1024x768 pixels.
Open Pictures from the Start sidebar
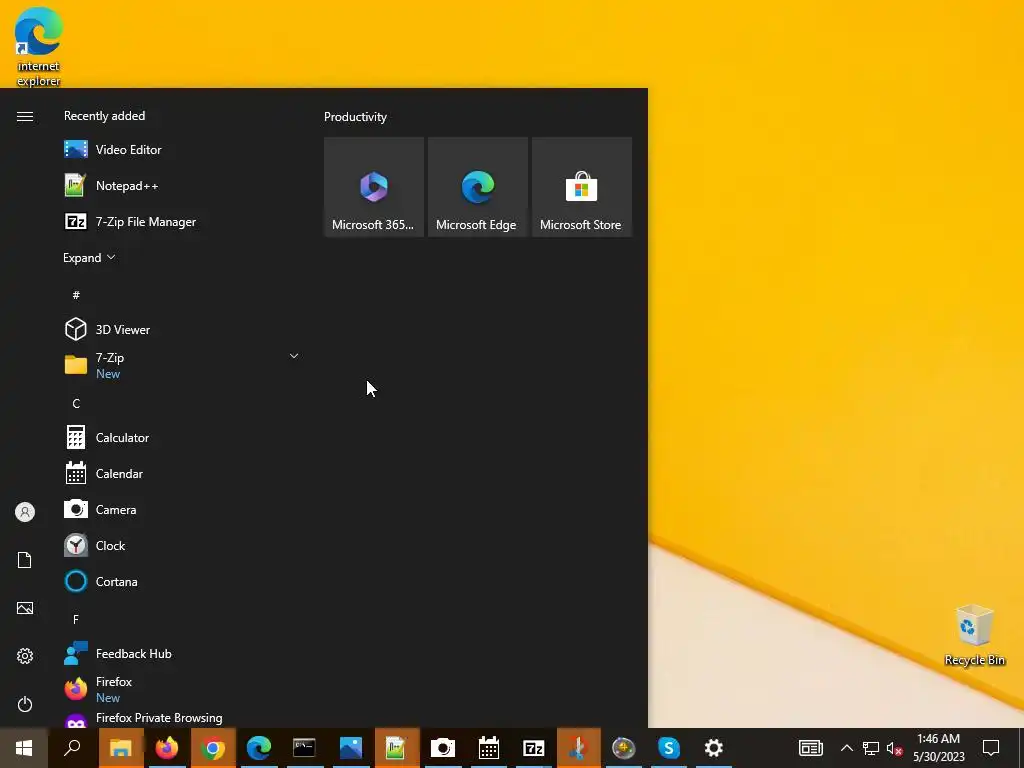[x=25, y=608]
